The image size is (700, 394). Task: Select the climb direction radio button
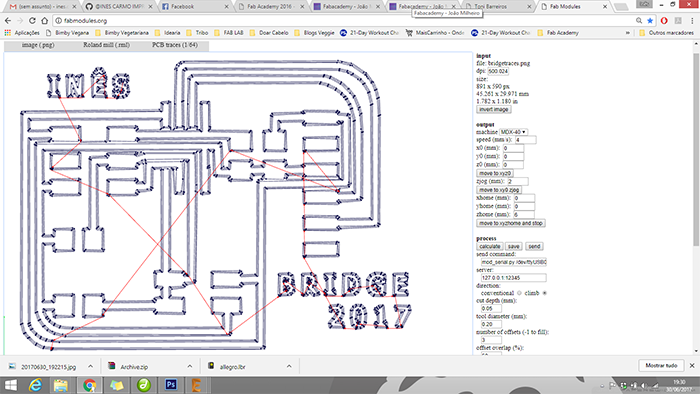pyautogui.click(x=544, y=293)
